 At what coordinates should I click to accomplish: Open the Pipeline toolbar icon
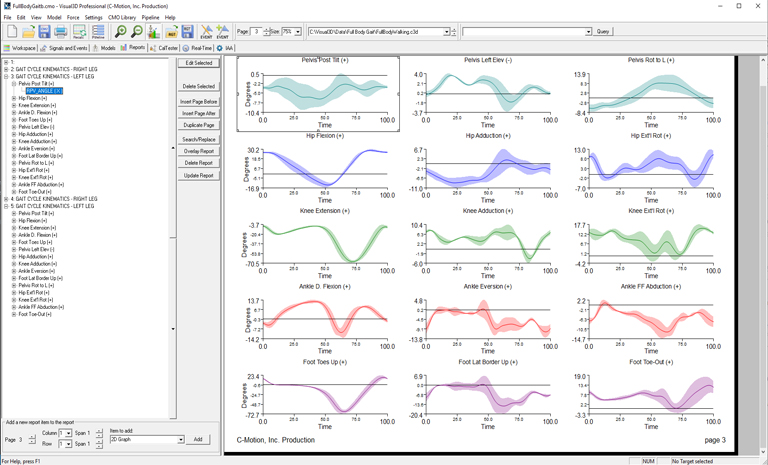(x=98, y=32)
